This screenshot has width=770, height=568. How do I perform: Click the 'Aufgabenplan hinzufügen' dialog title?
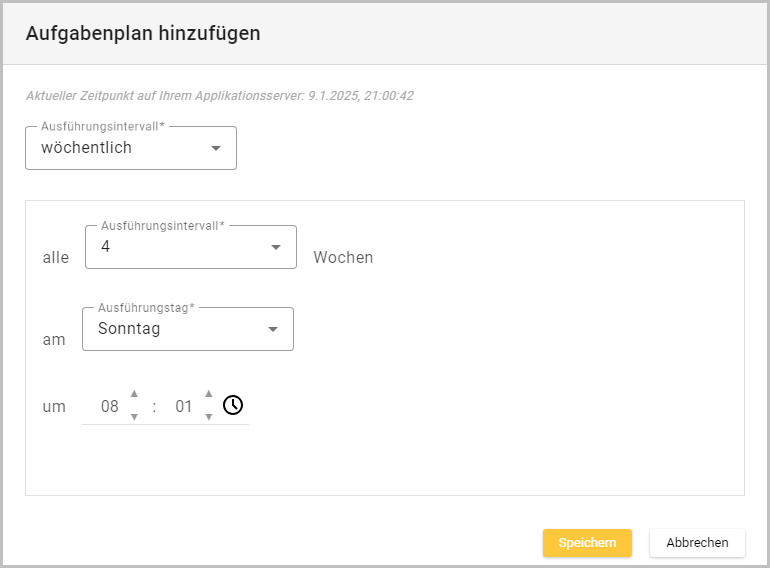tap(143, 33)
